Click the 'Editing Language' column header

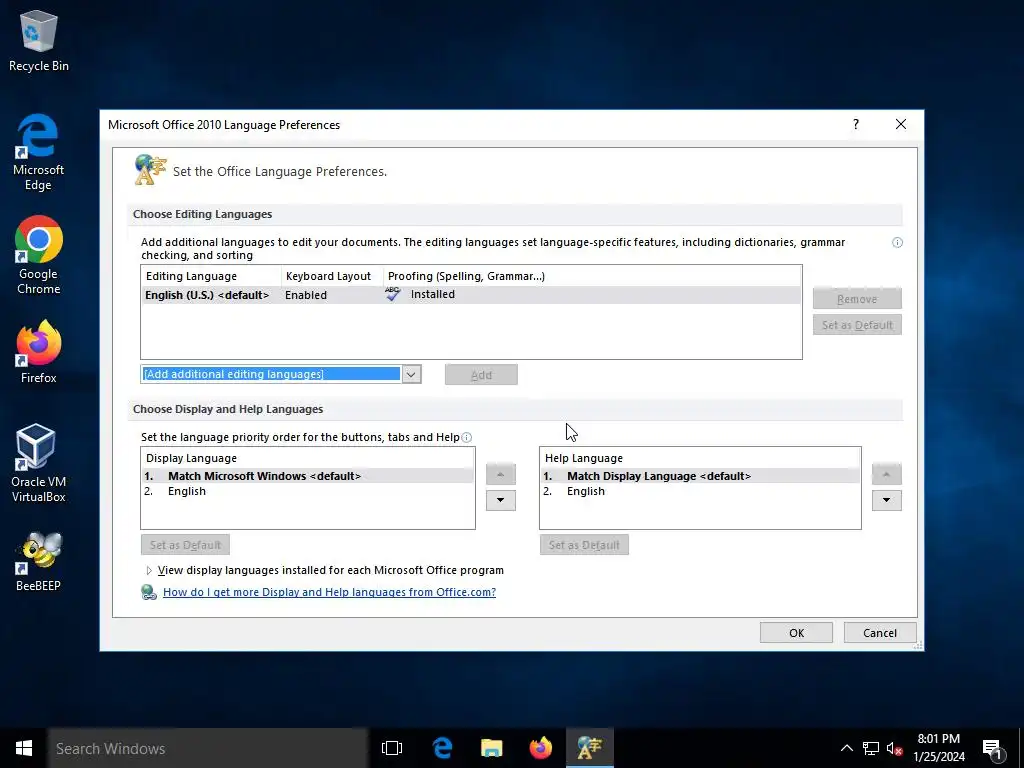click(x=211, y=276)
